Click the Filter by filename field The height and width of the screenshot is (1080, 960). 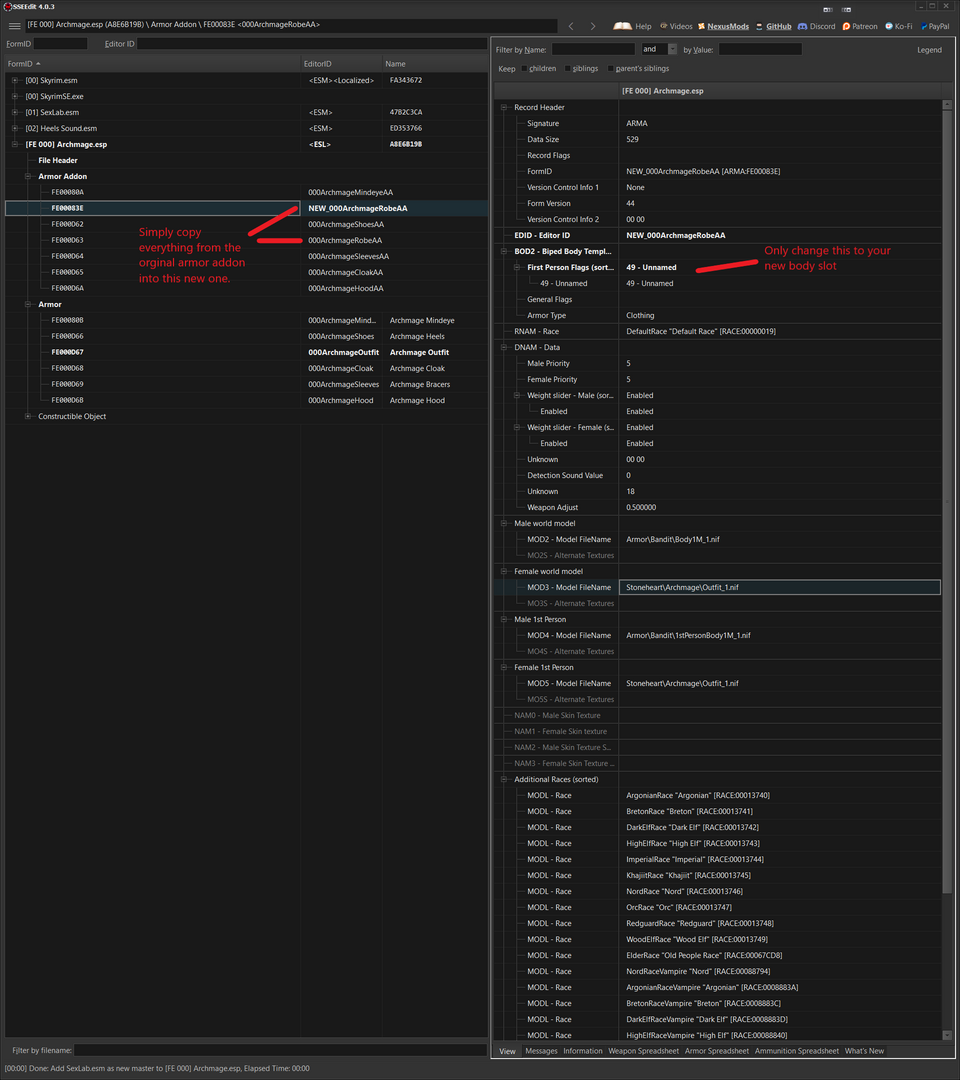[280, 1050]
